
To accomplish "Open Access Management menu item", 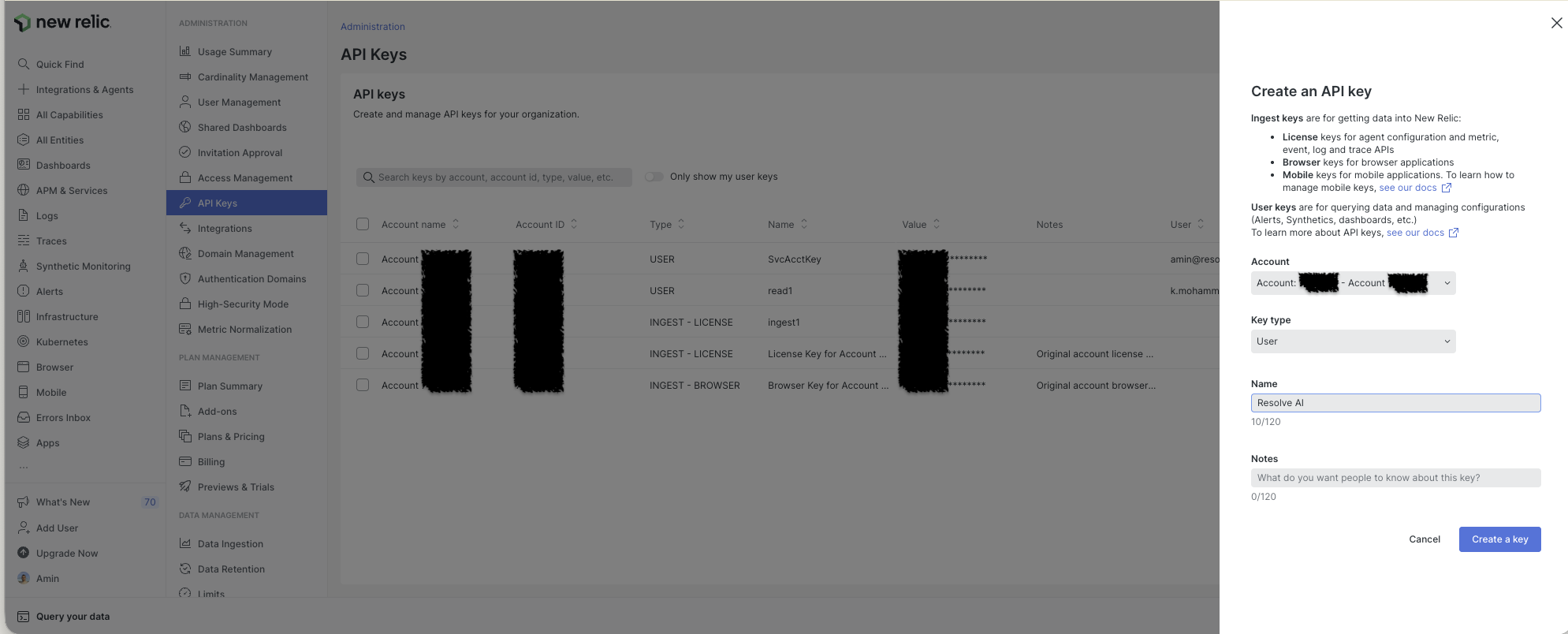I will pyautogui.click(x=247, y=177).
